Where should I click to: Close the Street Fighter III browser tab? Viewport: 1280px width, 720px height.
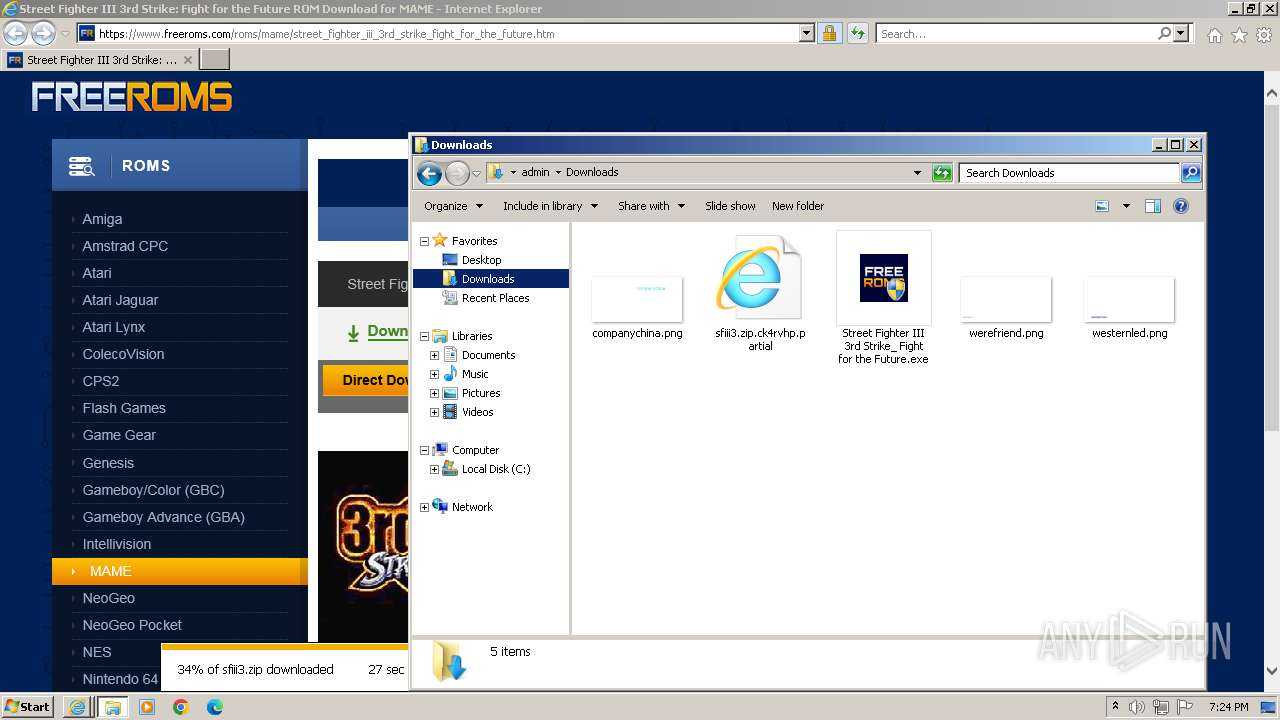click(x=187, y=60)
